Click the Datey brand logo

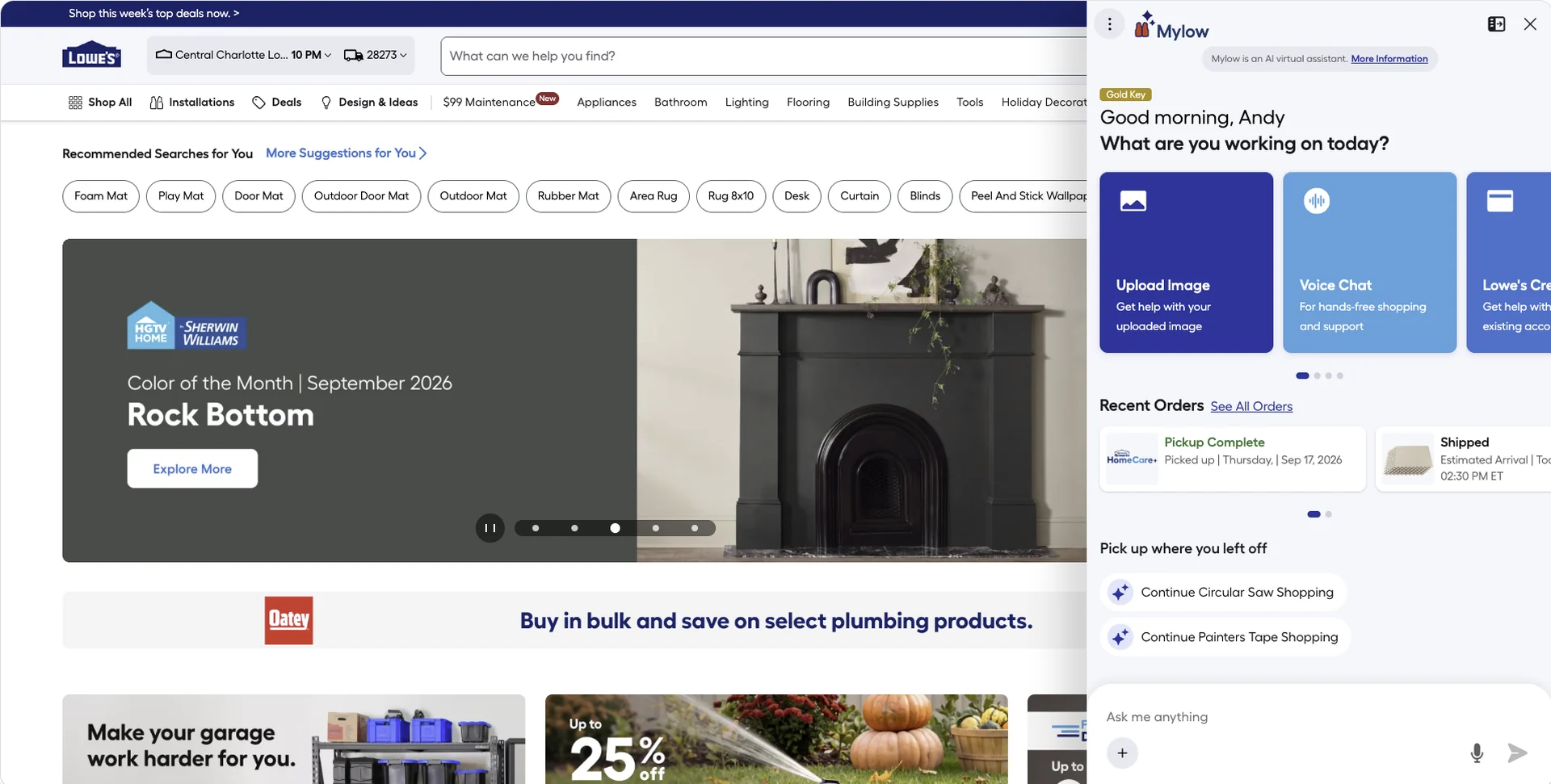[x=288, y=620]
